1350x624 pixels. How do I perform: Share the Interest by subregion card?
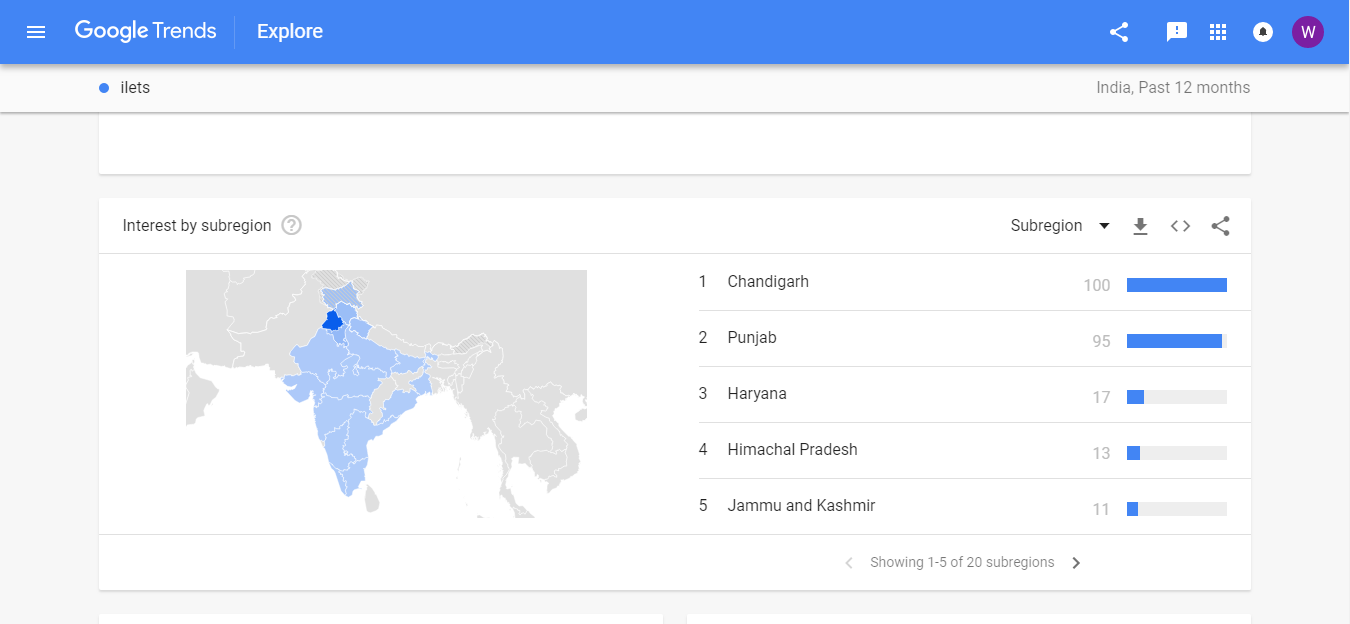(1220, 226)
